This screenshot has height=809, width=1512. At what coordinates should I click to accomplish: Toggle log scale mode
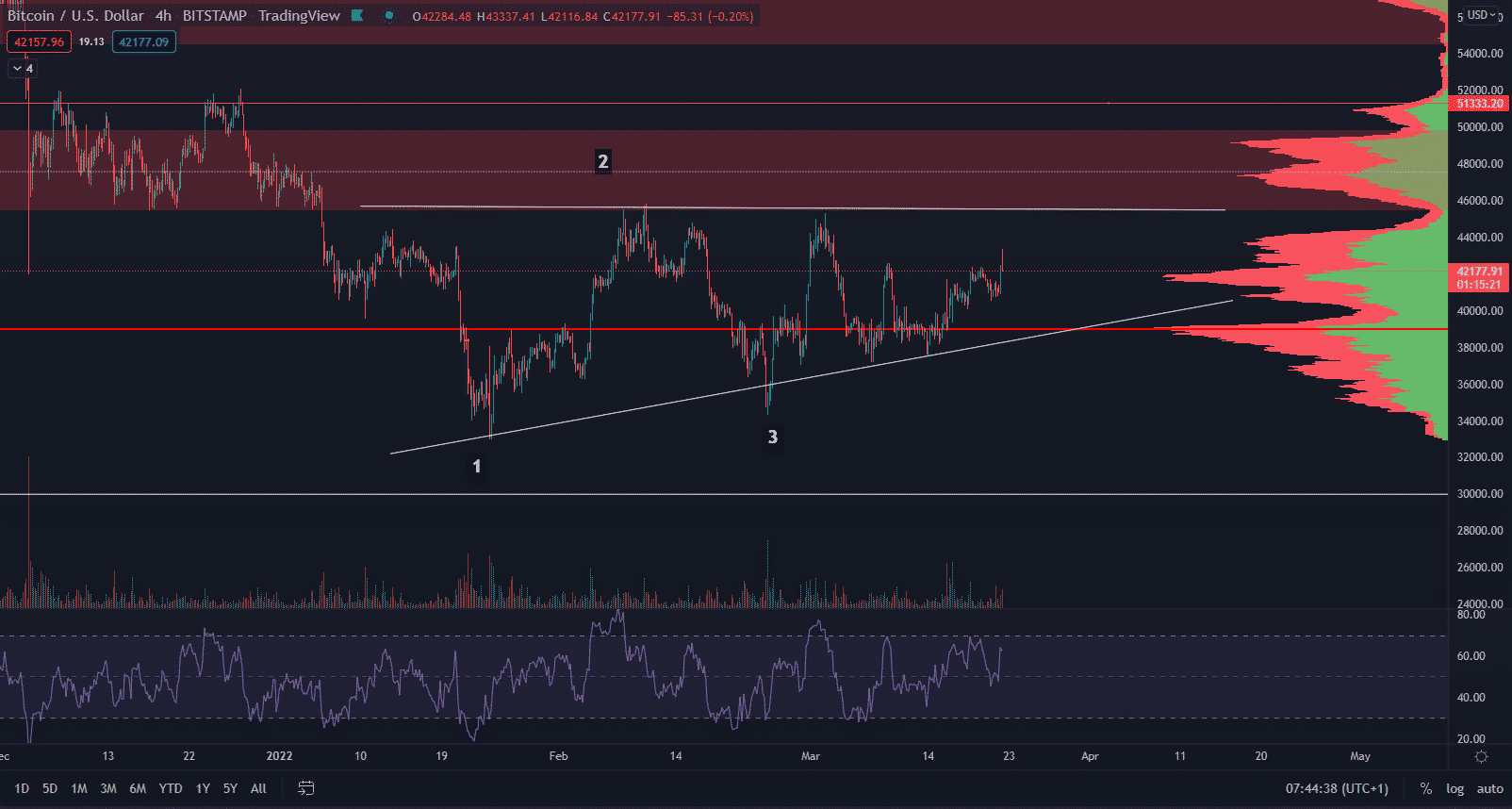tap(1455, 788)
